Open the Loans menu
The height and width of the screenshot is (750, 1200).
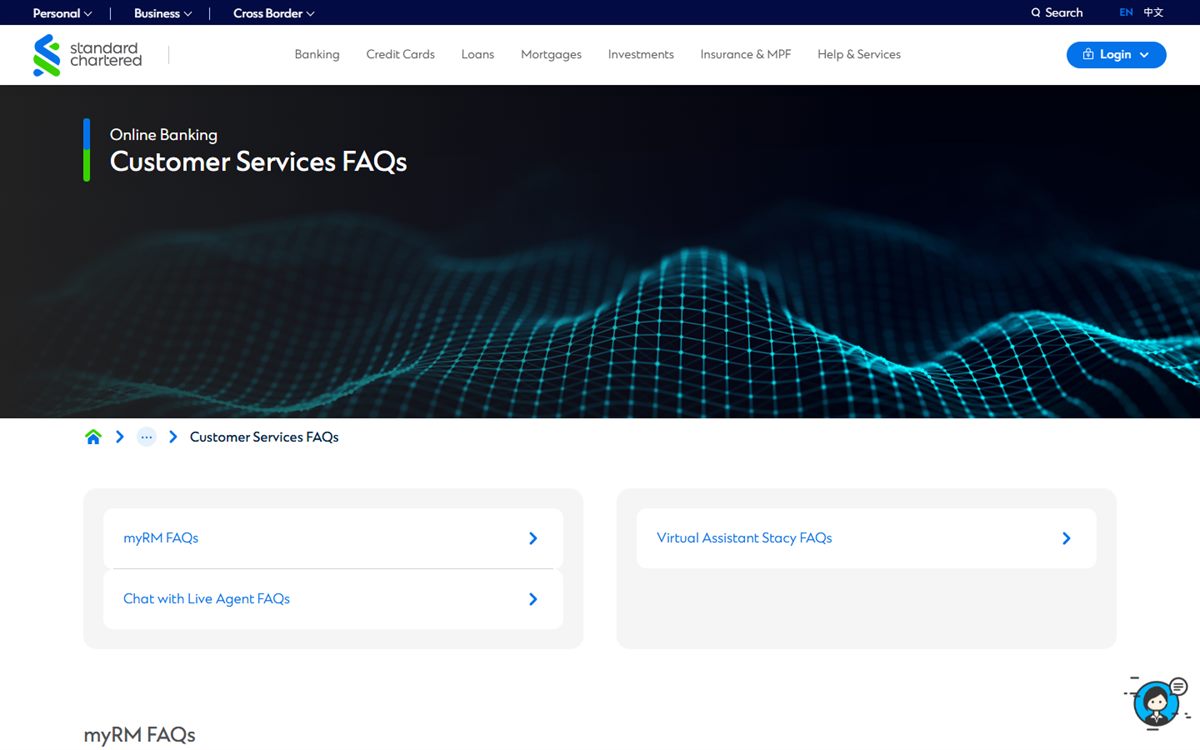point(478,55)
